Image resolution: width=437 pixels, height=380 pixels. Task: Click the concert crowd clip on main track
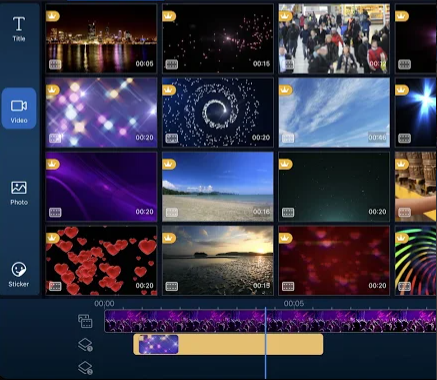270,321
